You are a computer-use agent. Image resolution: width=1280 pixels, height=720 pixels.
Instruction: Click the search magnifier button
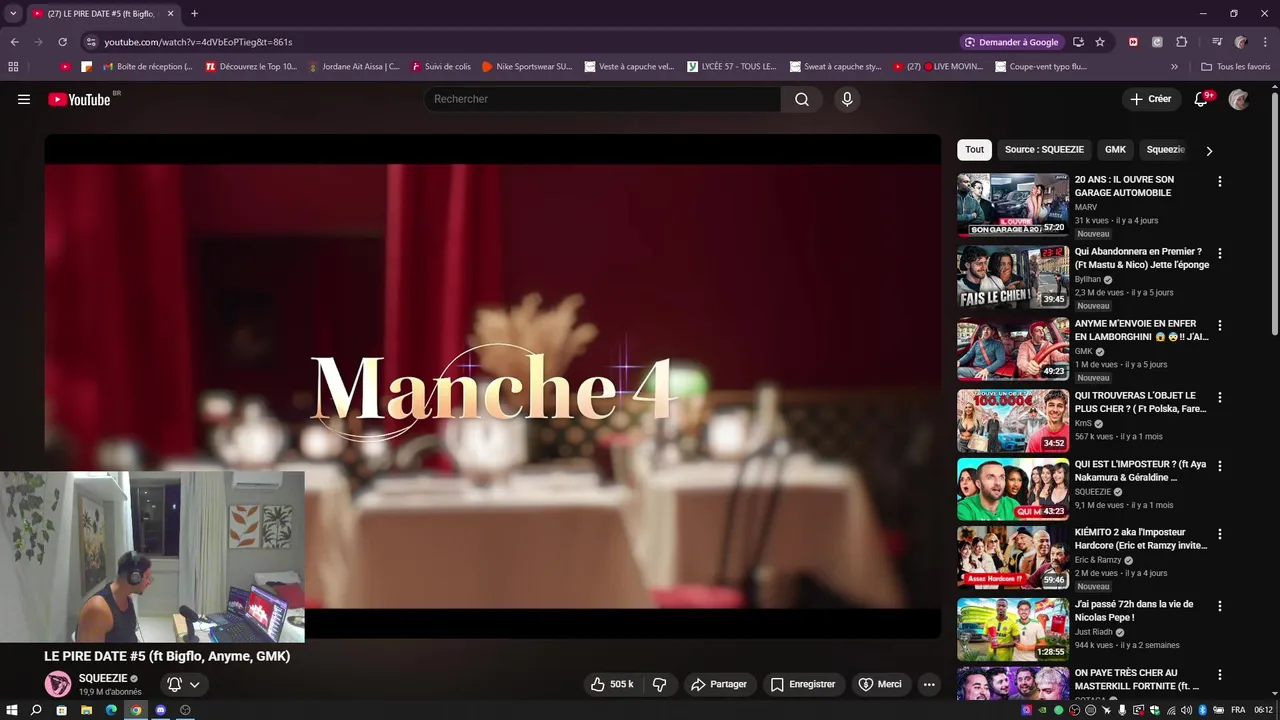(802, 99)
